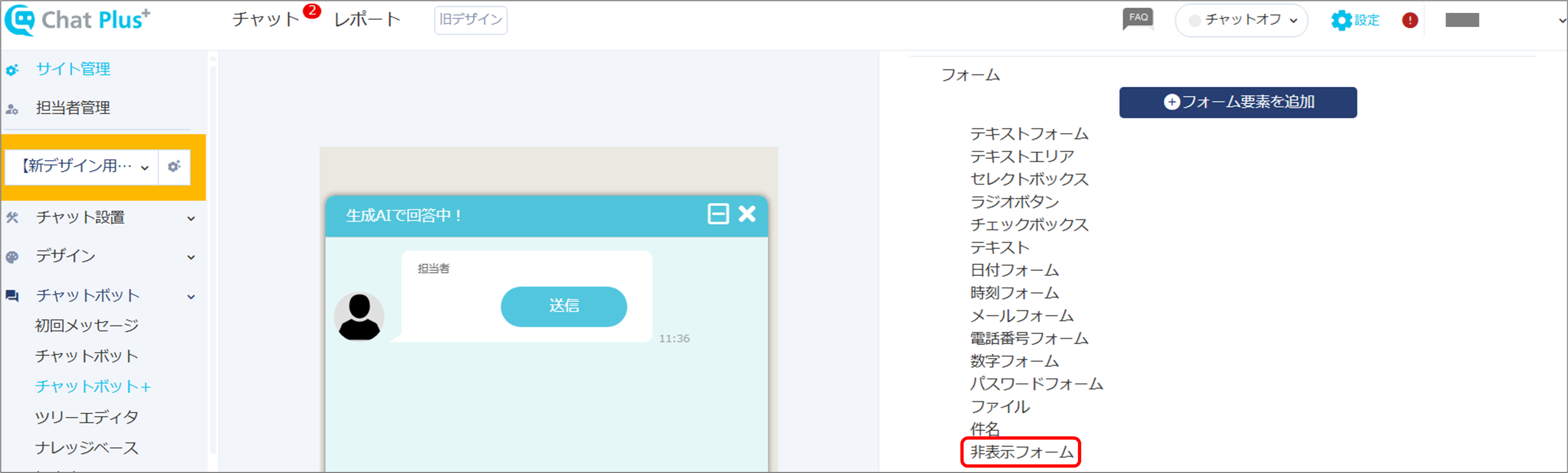Select パスワードフォーム form element
This screenshot has height=473, width=1568.
tap(1036, 384)
